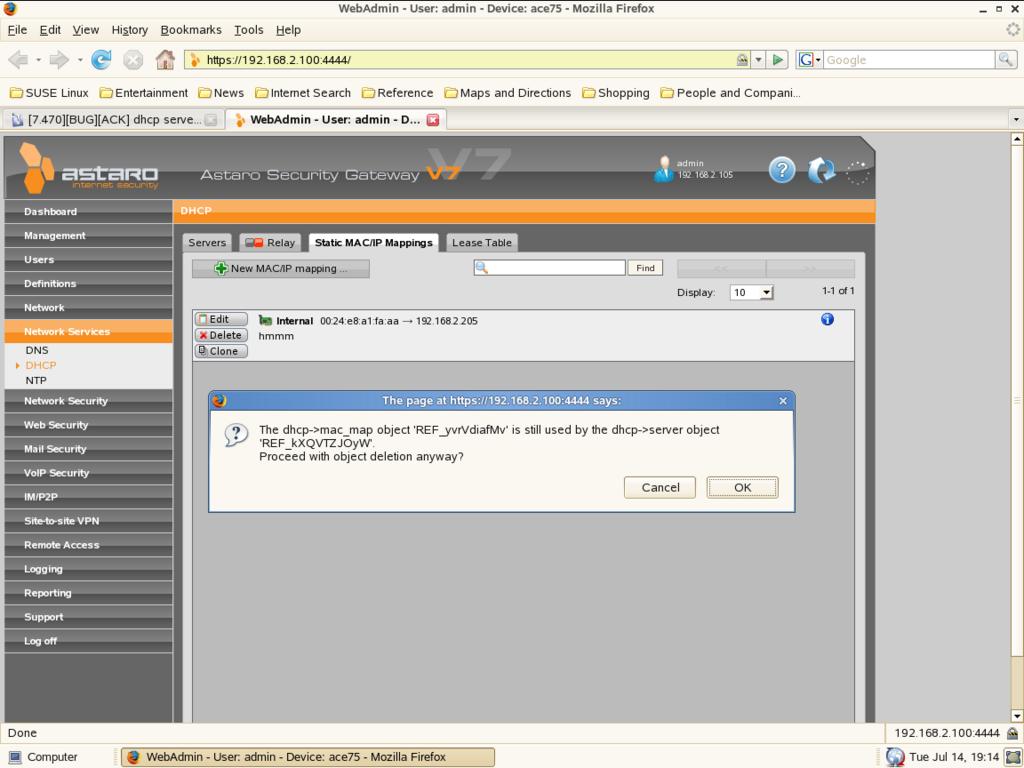Click the WebAdmin Firefox taskbar entry
This screenshot has width=1024, height=768.
tap(308, 757)
